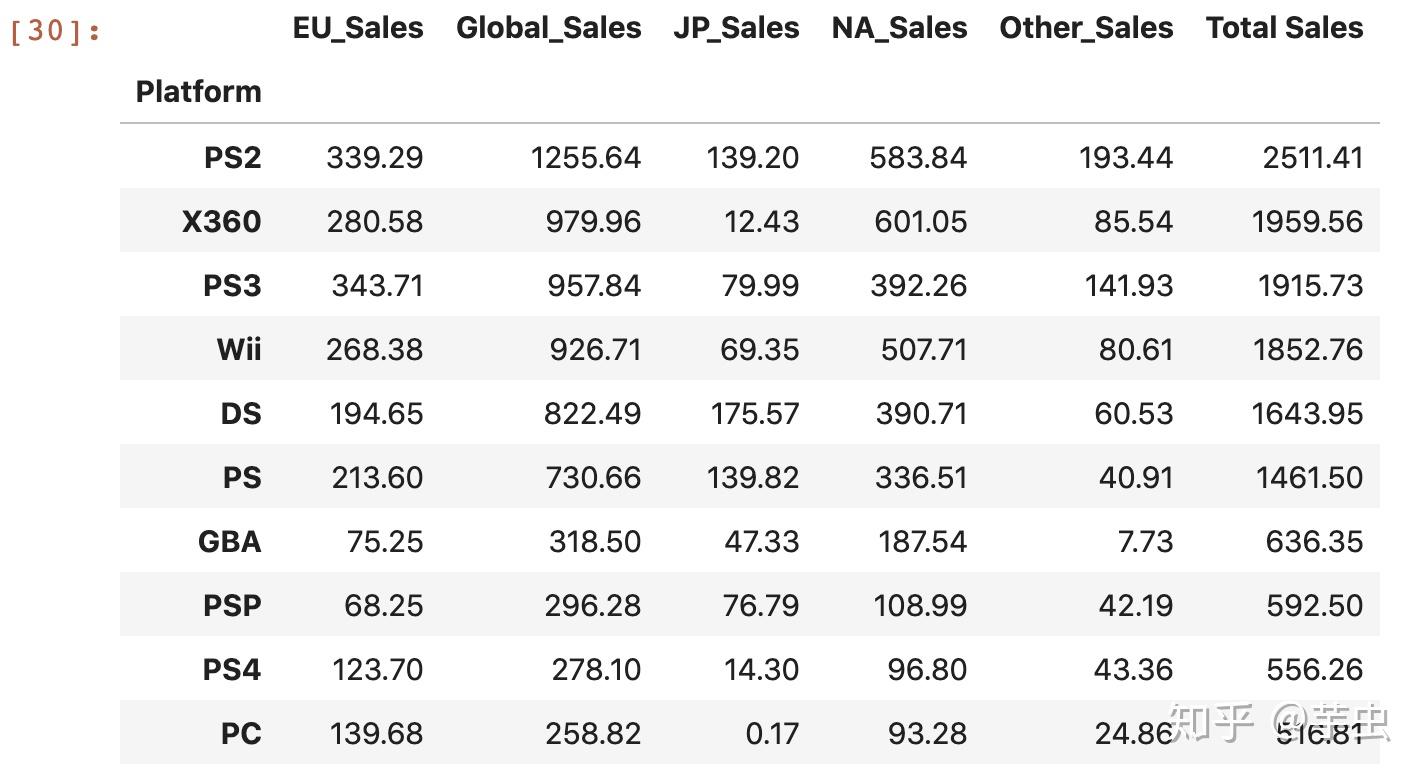The height and width of the screenshot is (782, 1428).
Task: Select the PSP row label
Action: pos(232,606)
